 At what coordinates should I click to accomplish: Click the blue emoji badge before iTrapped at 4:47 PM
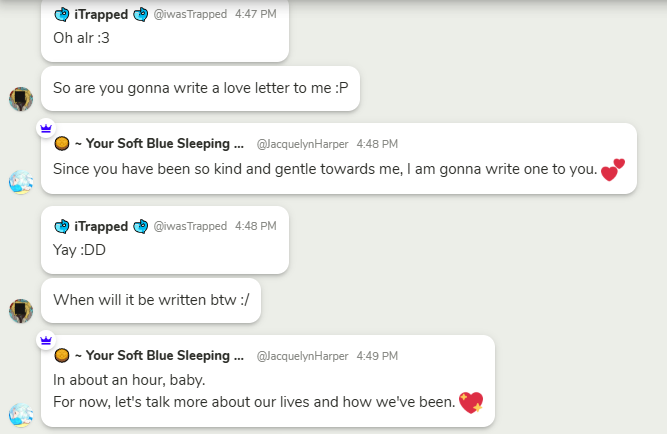click(61, 15)
